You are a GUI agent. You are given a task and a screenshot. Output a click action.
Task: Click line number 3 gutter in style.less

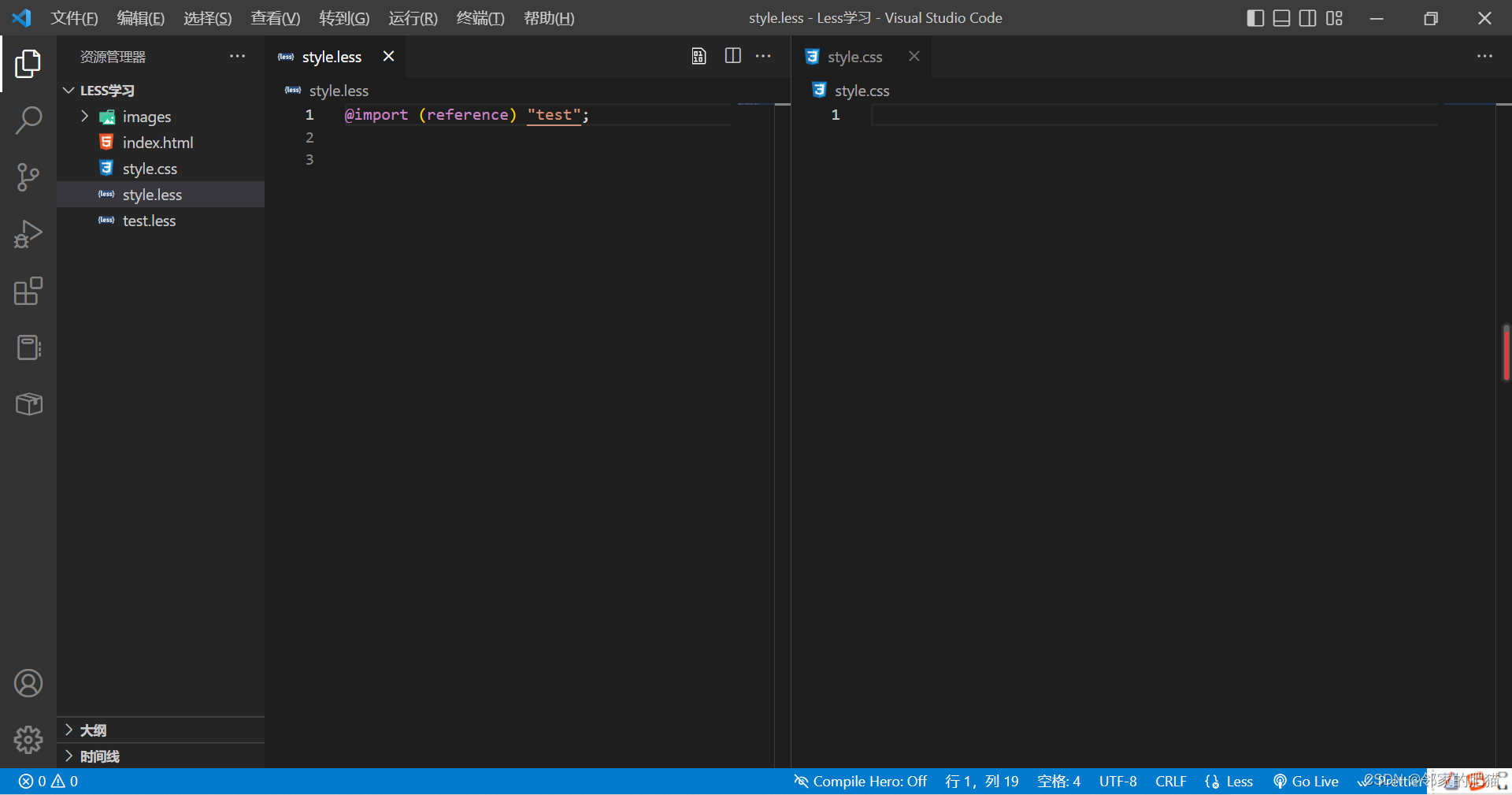point(309,160)
